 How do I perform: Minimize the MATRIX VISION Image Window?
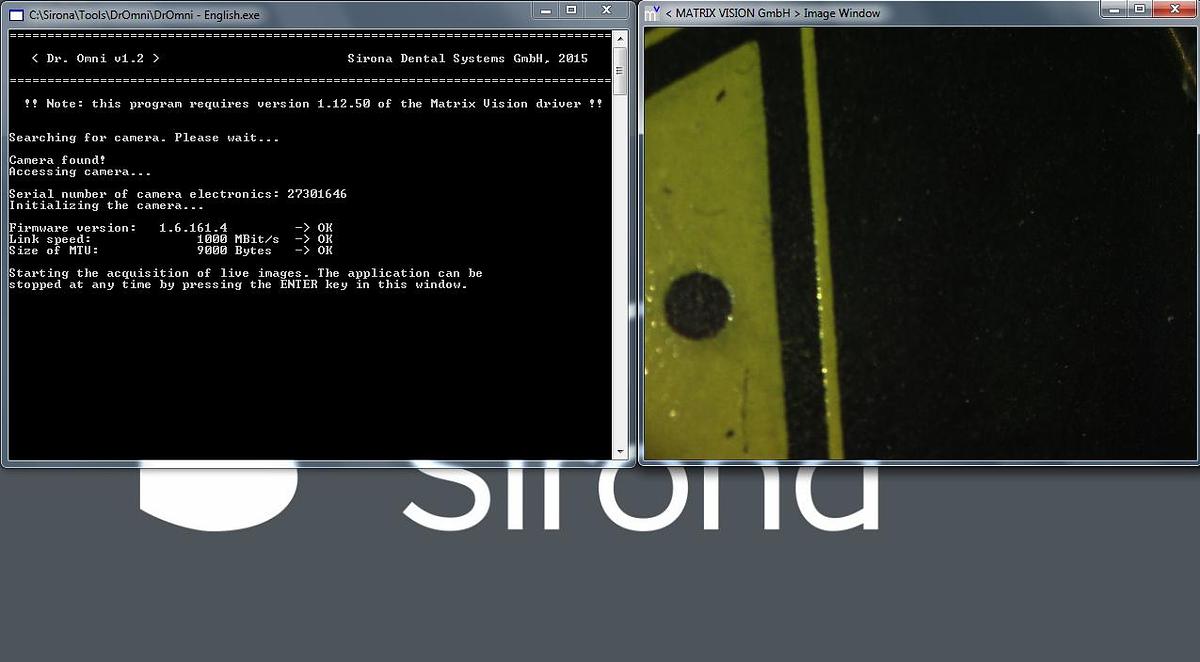1114,8
